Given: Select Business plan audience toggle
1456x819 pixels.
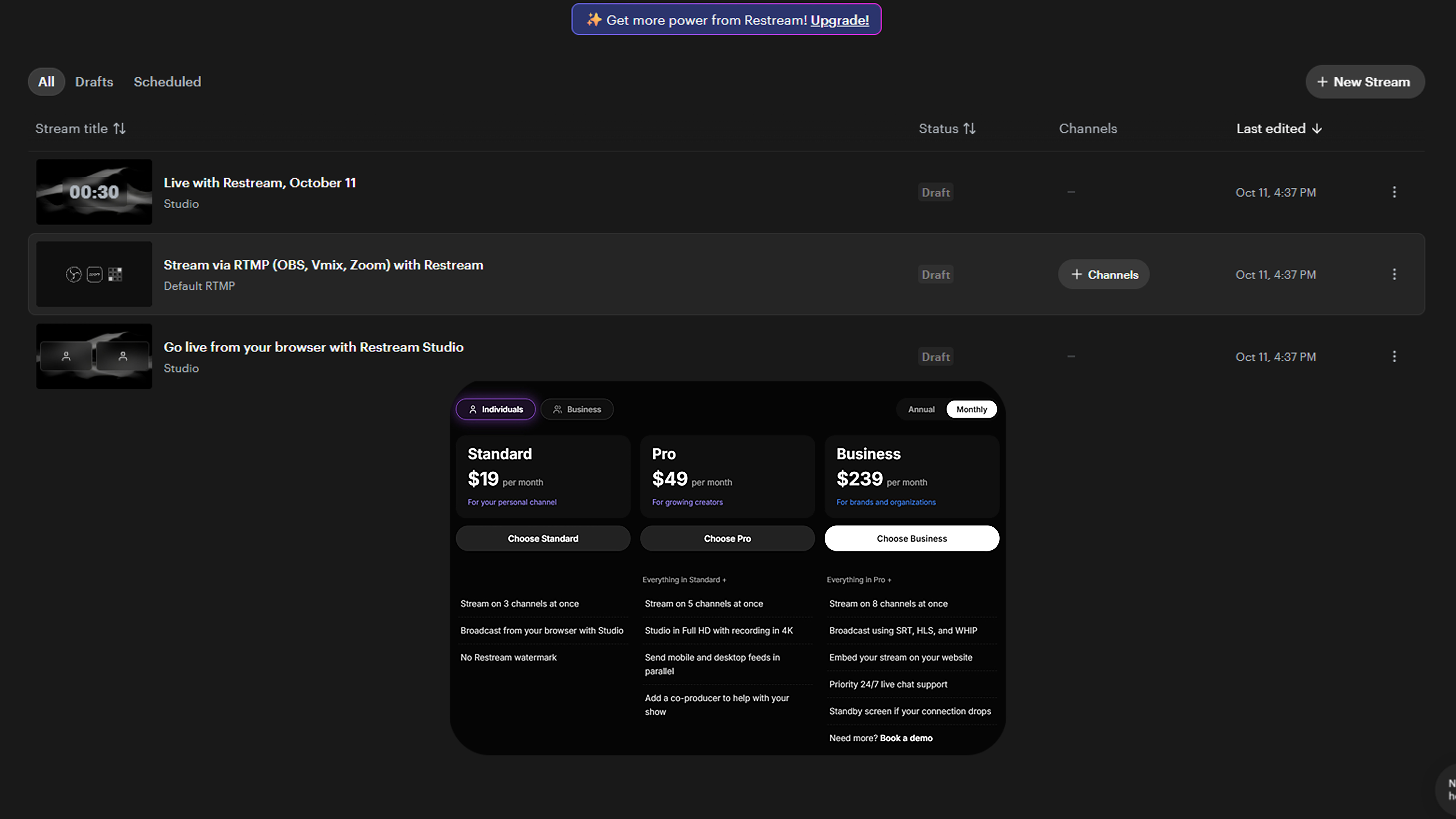Looking at the screenshot, I should [x=577, y=409].
